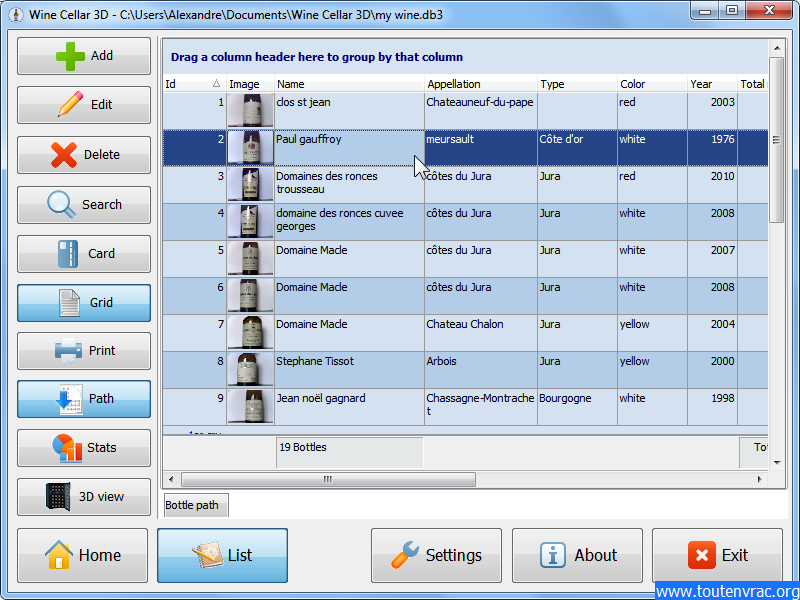800x600 pixels.
Task: Click 'Drag a column header here' group panel
Action: [x=465, y=57]
